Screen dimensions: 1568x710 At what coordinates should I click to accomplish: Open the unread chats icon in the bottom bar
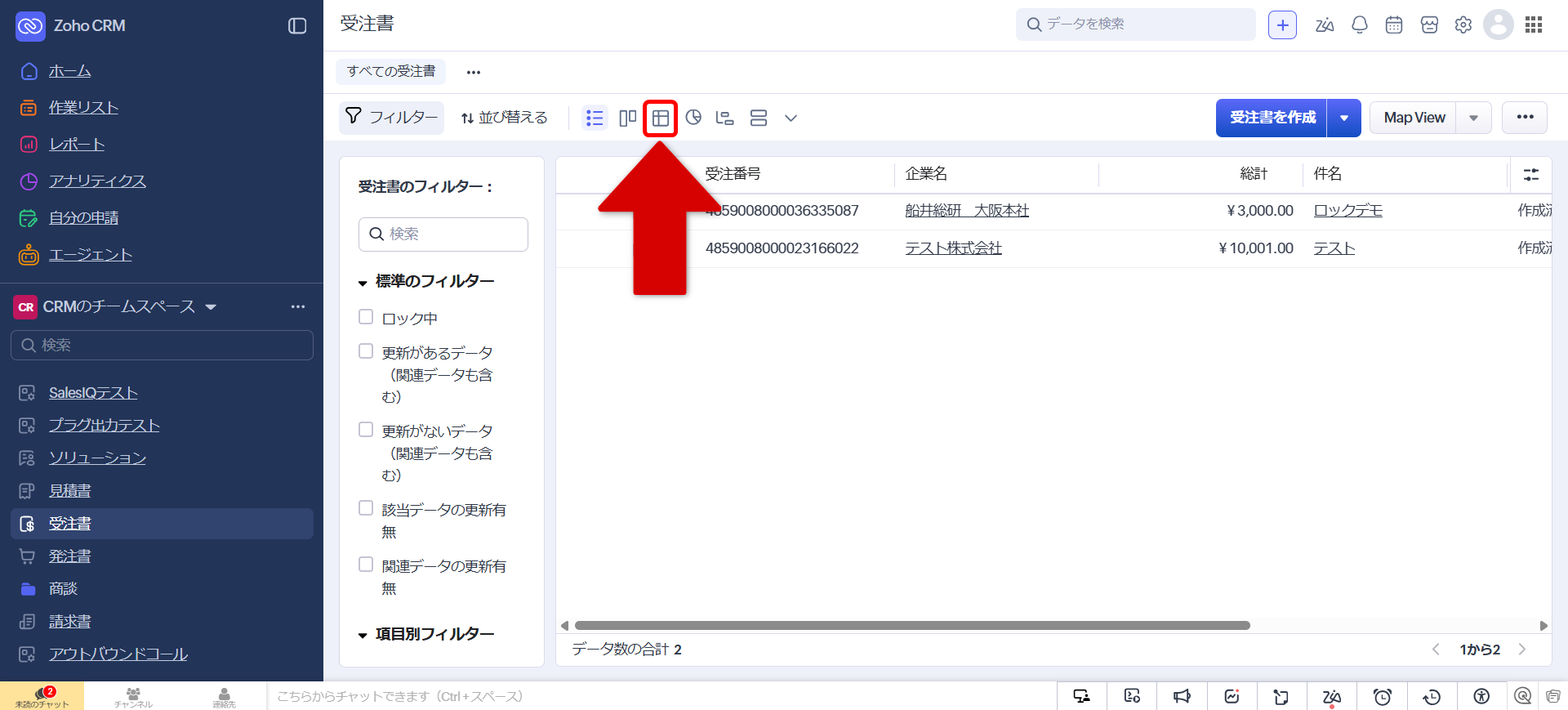pos(42,696)
